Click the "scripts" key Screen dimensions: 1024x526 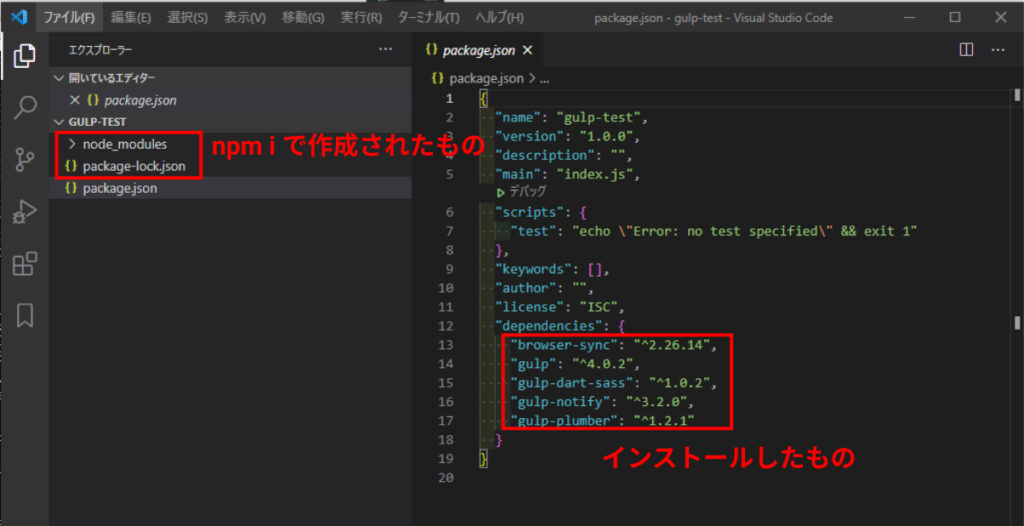(x=532, y=212)
